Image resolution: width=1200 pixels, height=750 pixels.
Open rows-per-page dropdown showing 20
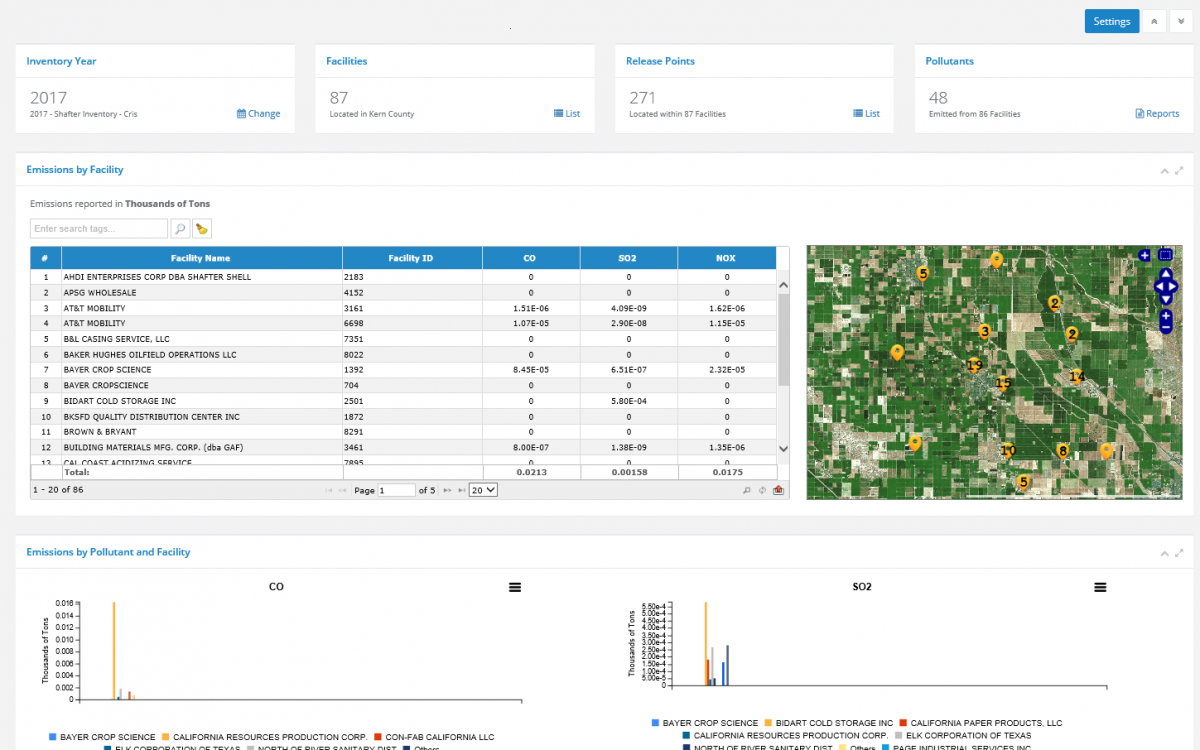point(484,490)
